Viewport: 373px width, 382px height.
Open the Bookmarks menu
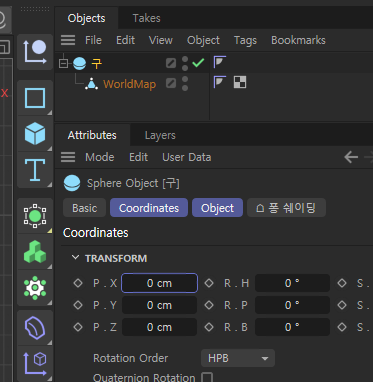(x=298, y=40)
